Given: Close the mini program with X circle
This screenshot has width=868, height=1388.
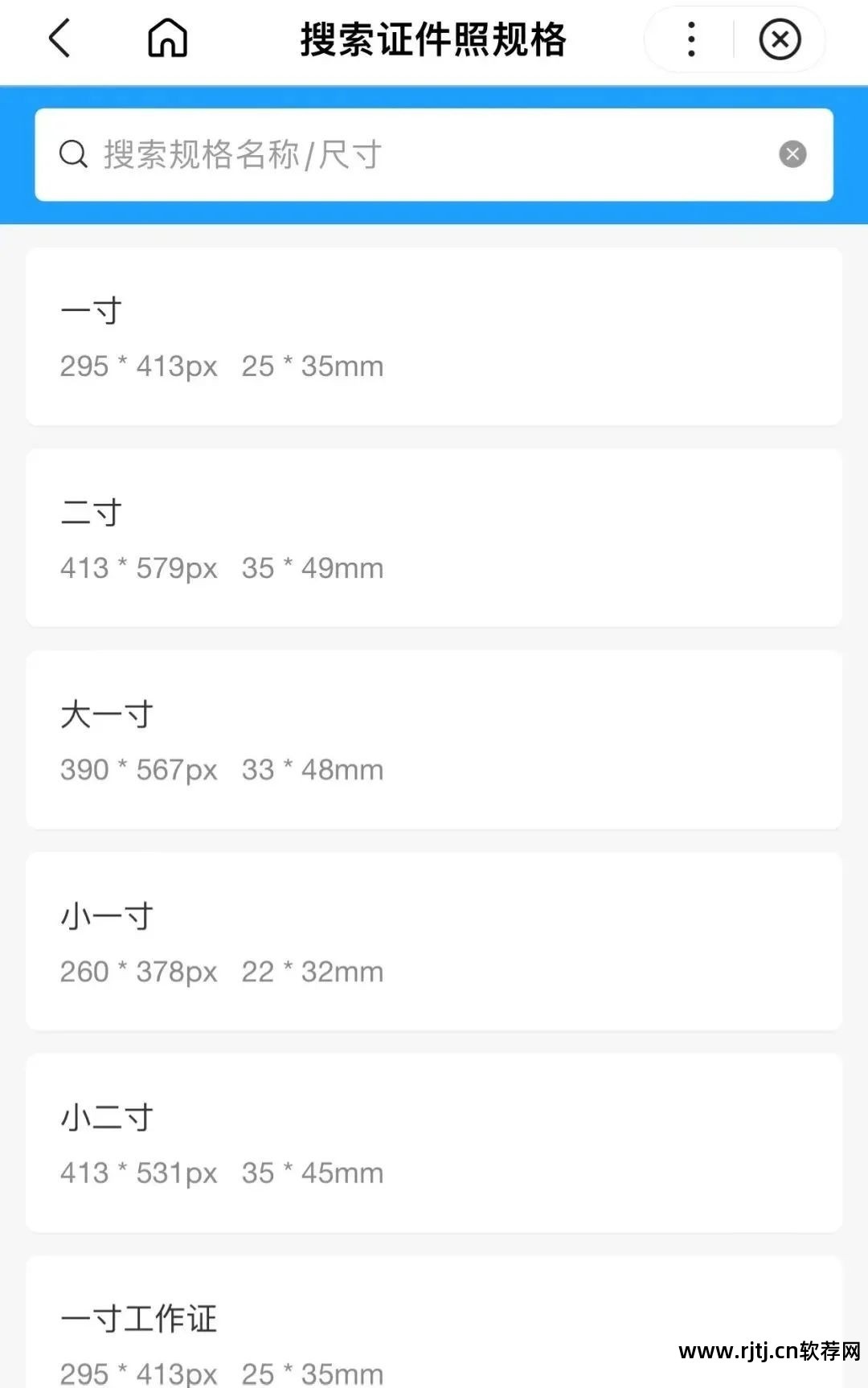Looking at the screenshot, I should (780, 39).
